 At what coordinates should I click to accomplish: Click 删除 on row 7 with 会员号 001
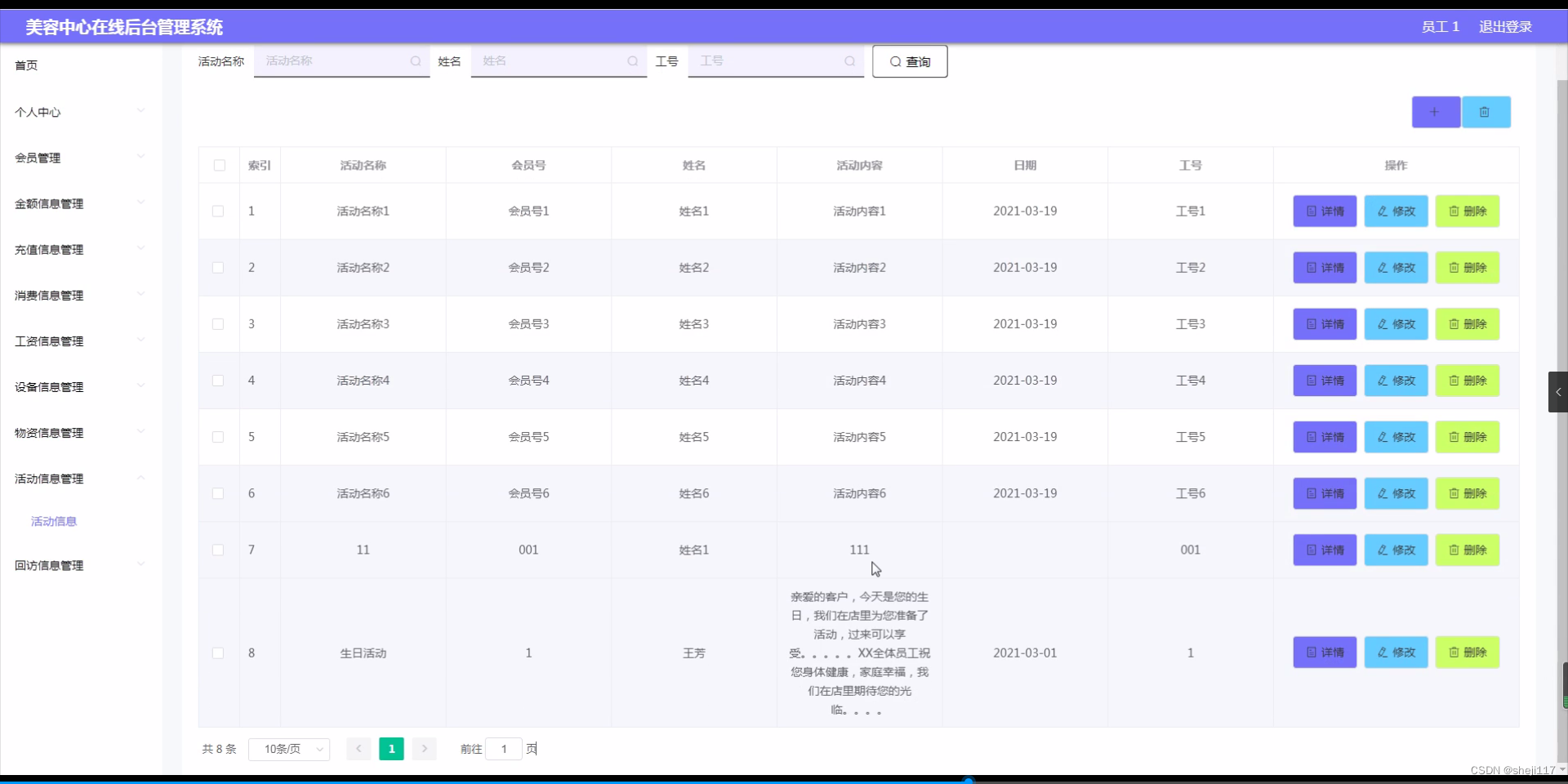[1468, 550]
